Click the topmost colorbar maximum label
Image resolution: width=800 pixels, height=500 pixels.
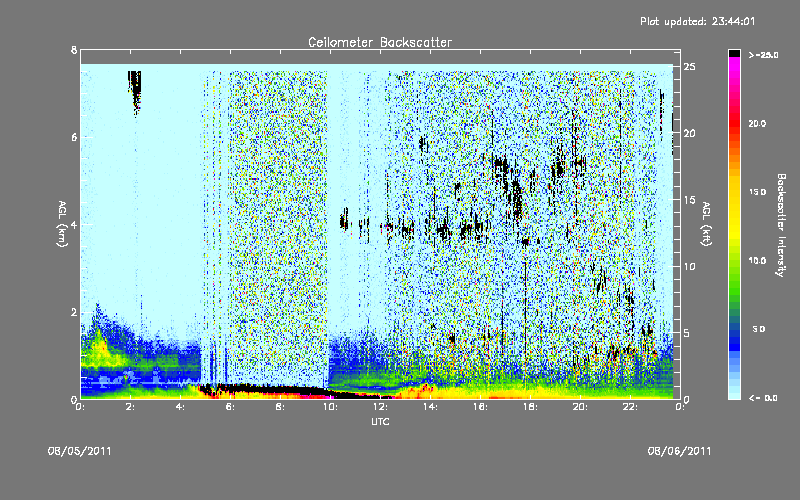[x=763, y=55]
